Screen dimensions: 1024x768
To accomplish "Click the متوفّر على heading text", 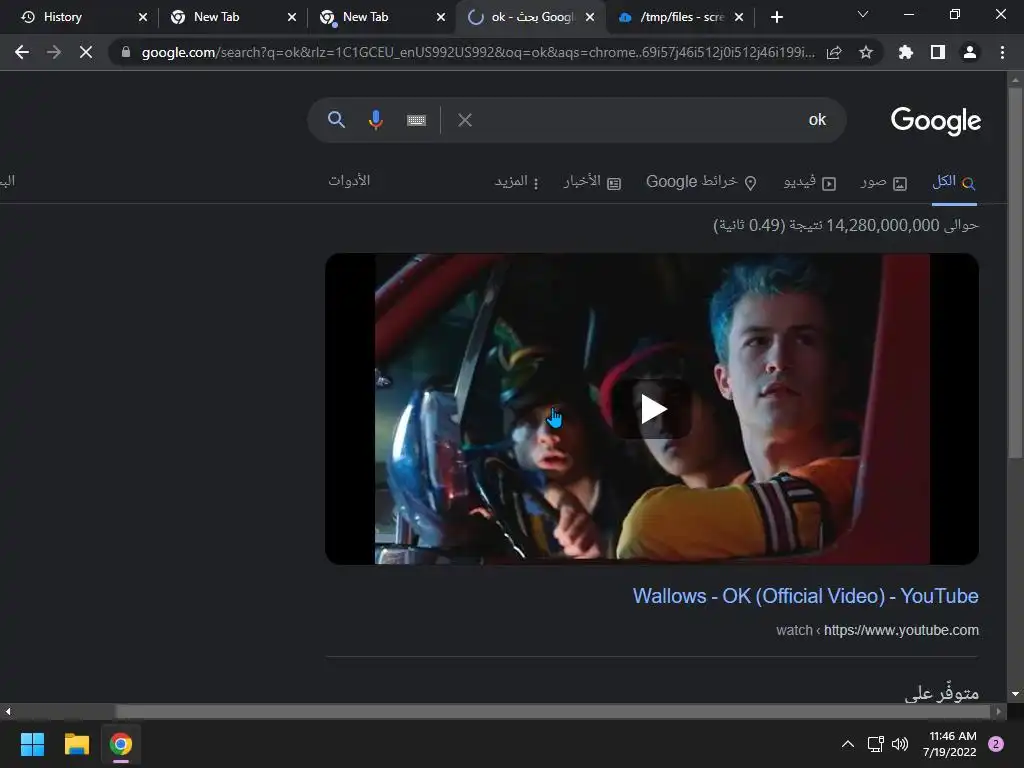I will coord(942,694).
